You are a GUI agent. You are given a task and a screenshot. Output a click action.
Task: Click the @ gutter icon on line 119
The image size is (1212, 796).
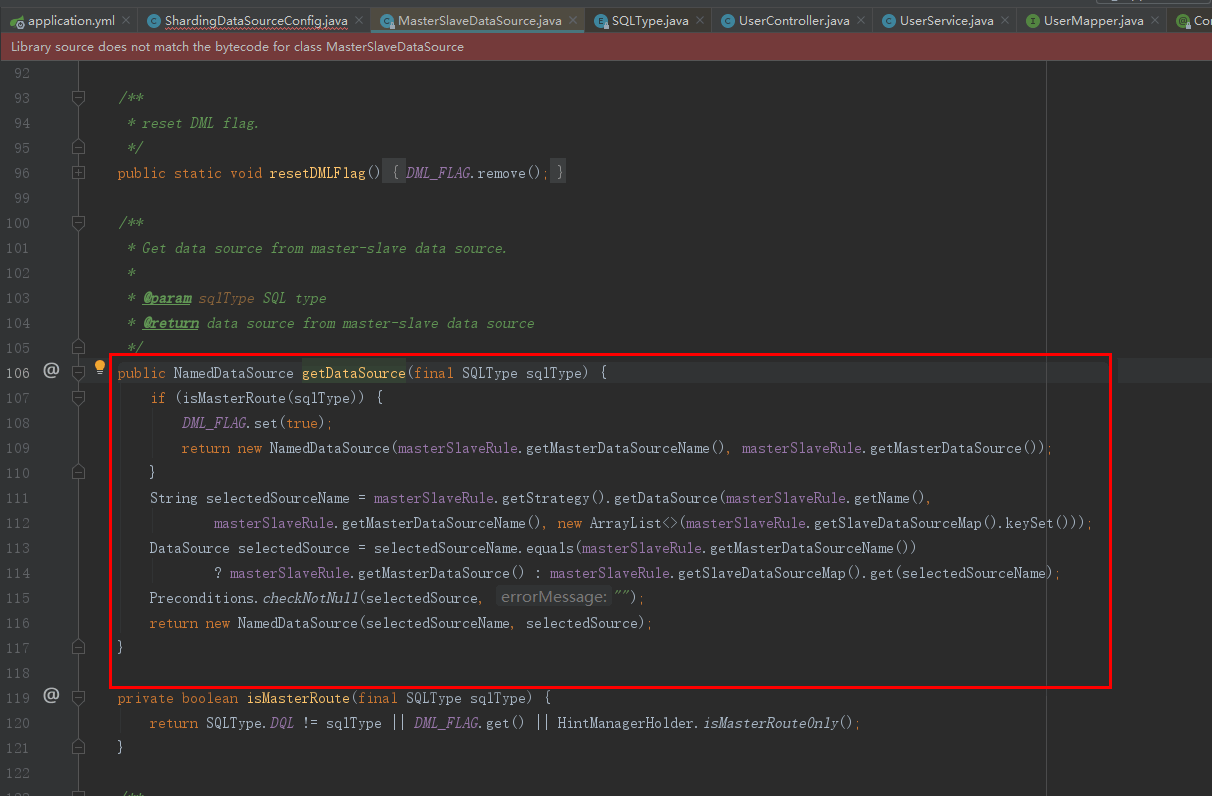coord(51,696)
